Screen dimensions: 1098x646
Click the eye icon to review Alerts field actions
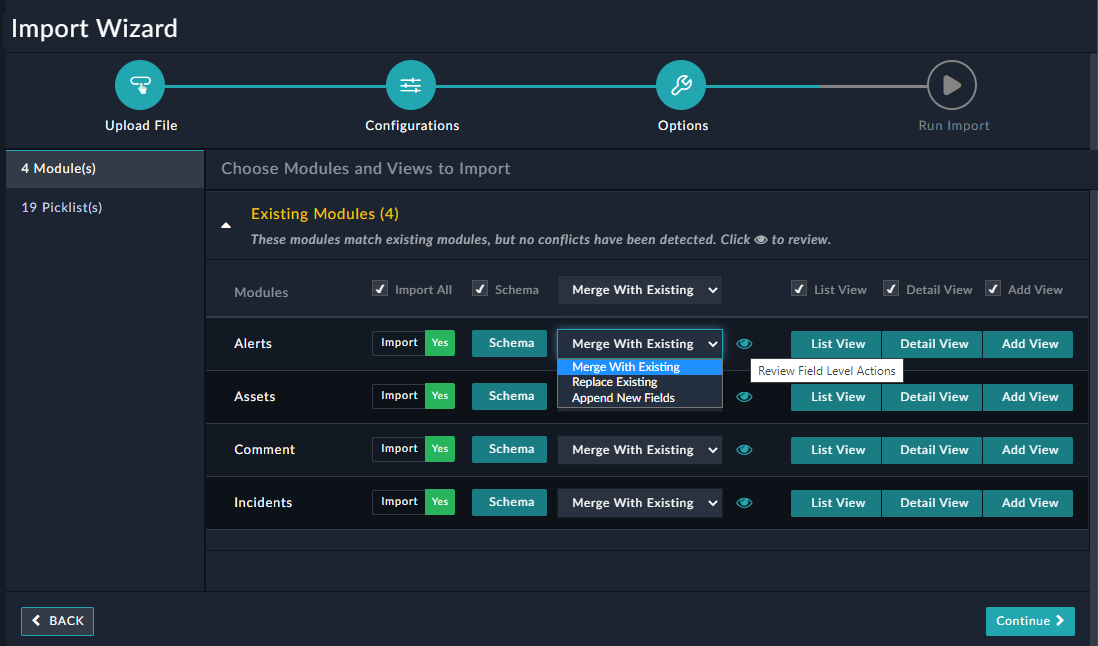coord(744,343)
